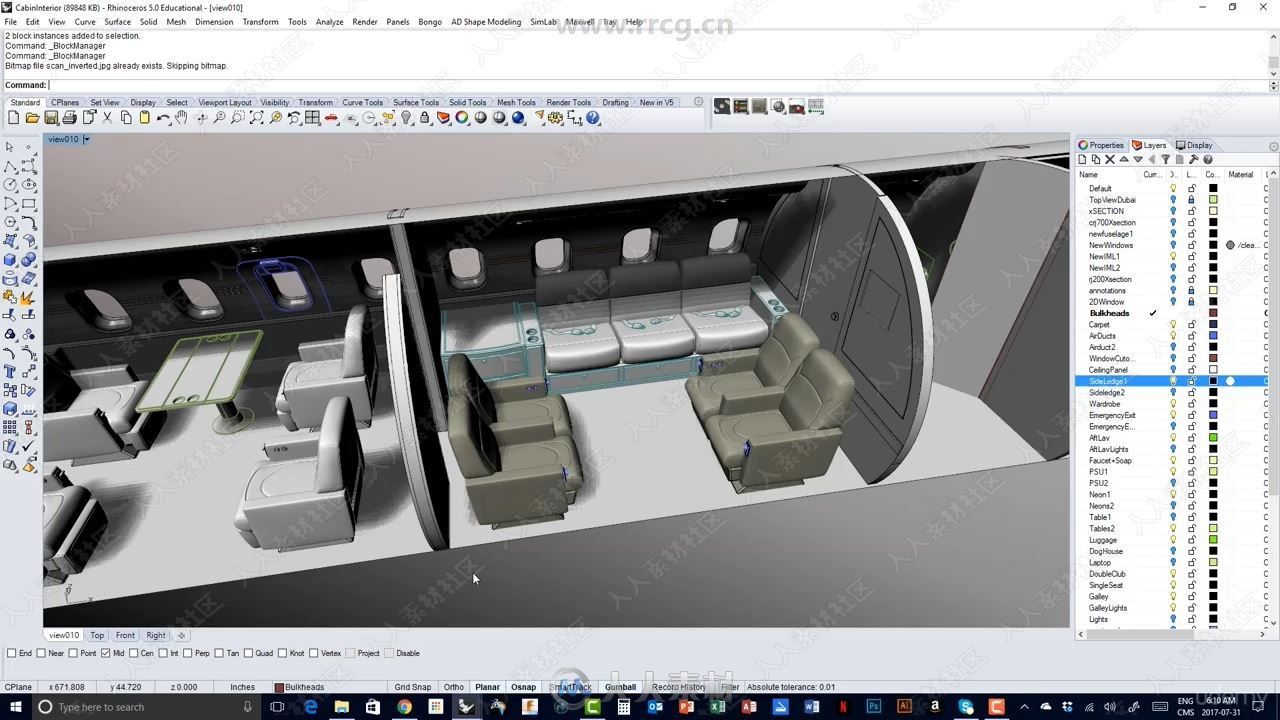Image resolution: width=1280 pixels, height=720 pixels.
Task: Select the Box solid tool
Action: point(11,259)
